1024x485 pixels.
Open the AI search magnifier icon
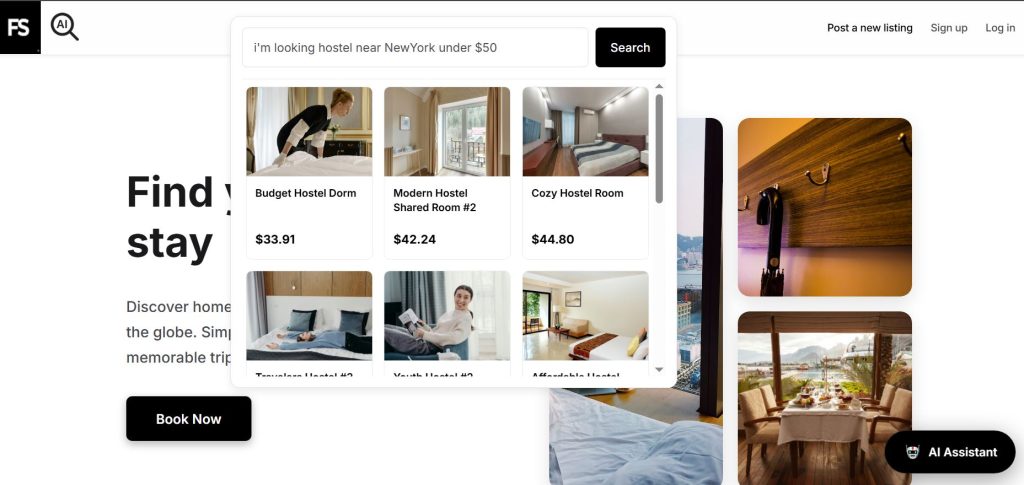click(x=65, y=27)
